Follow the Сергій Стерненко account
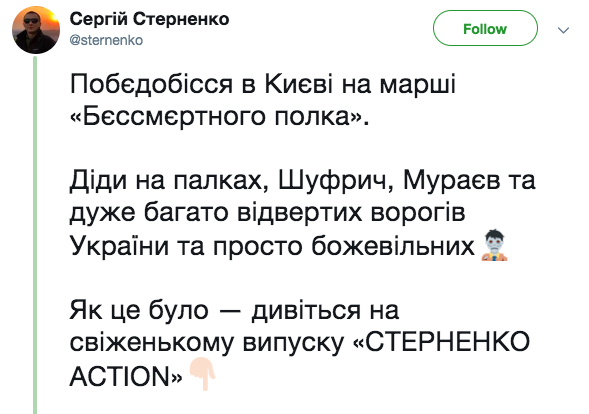The height and width of the screenshot is (414, 589). (x=485, y=28)
